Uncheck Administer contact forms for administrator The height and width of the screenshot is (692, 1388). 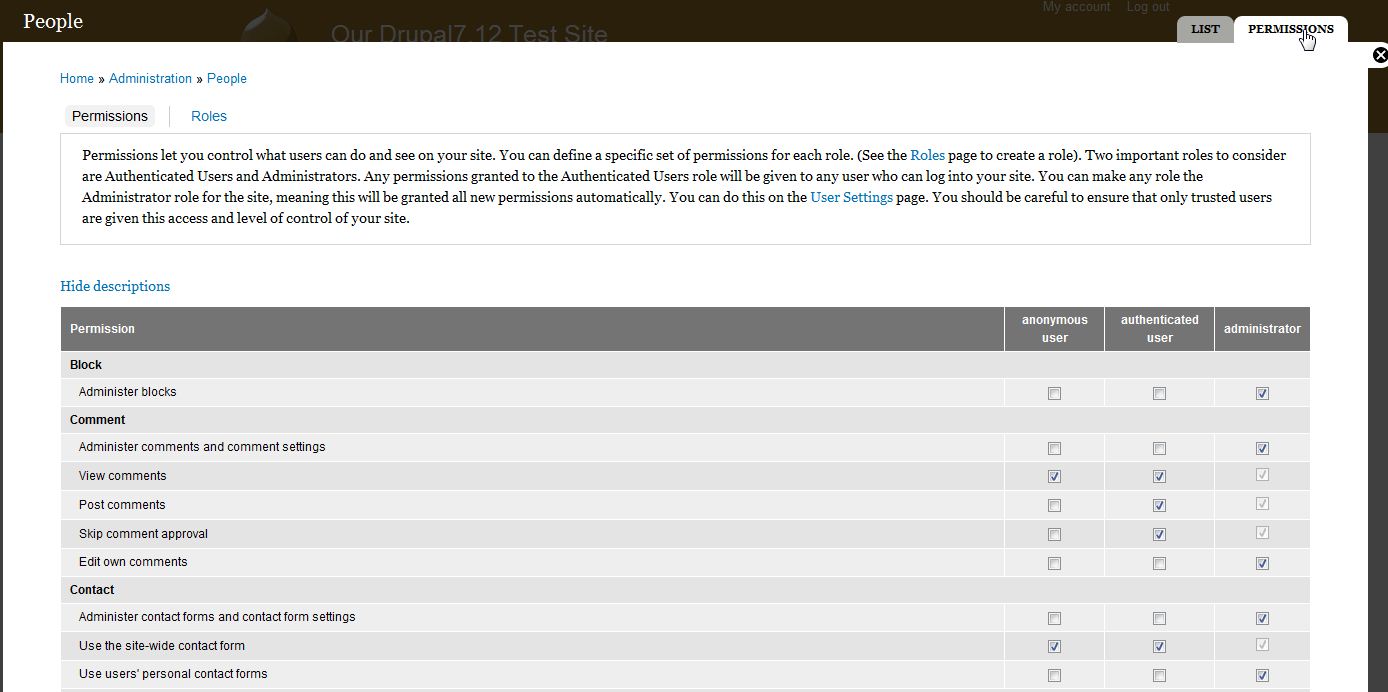pyautogui.click(x=1262, y=619)
